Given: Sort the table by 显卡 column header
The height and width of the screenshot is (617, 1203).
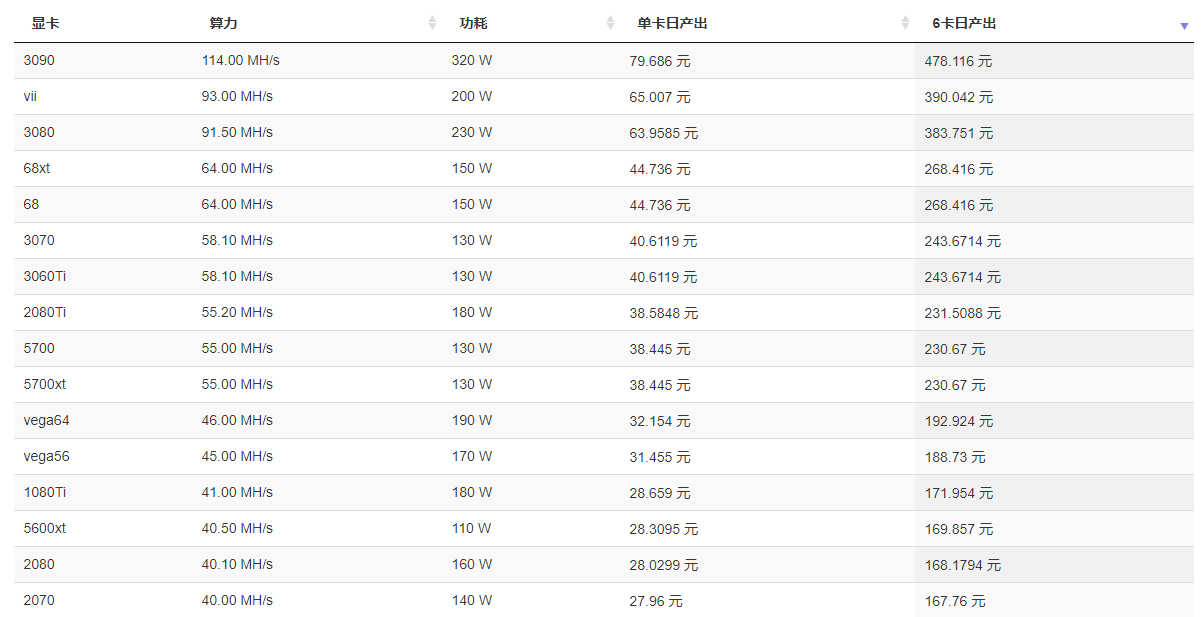Looking at the screenshot, I should (x=45, y=23).
